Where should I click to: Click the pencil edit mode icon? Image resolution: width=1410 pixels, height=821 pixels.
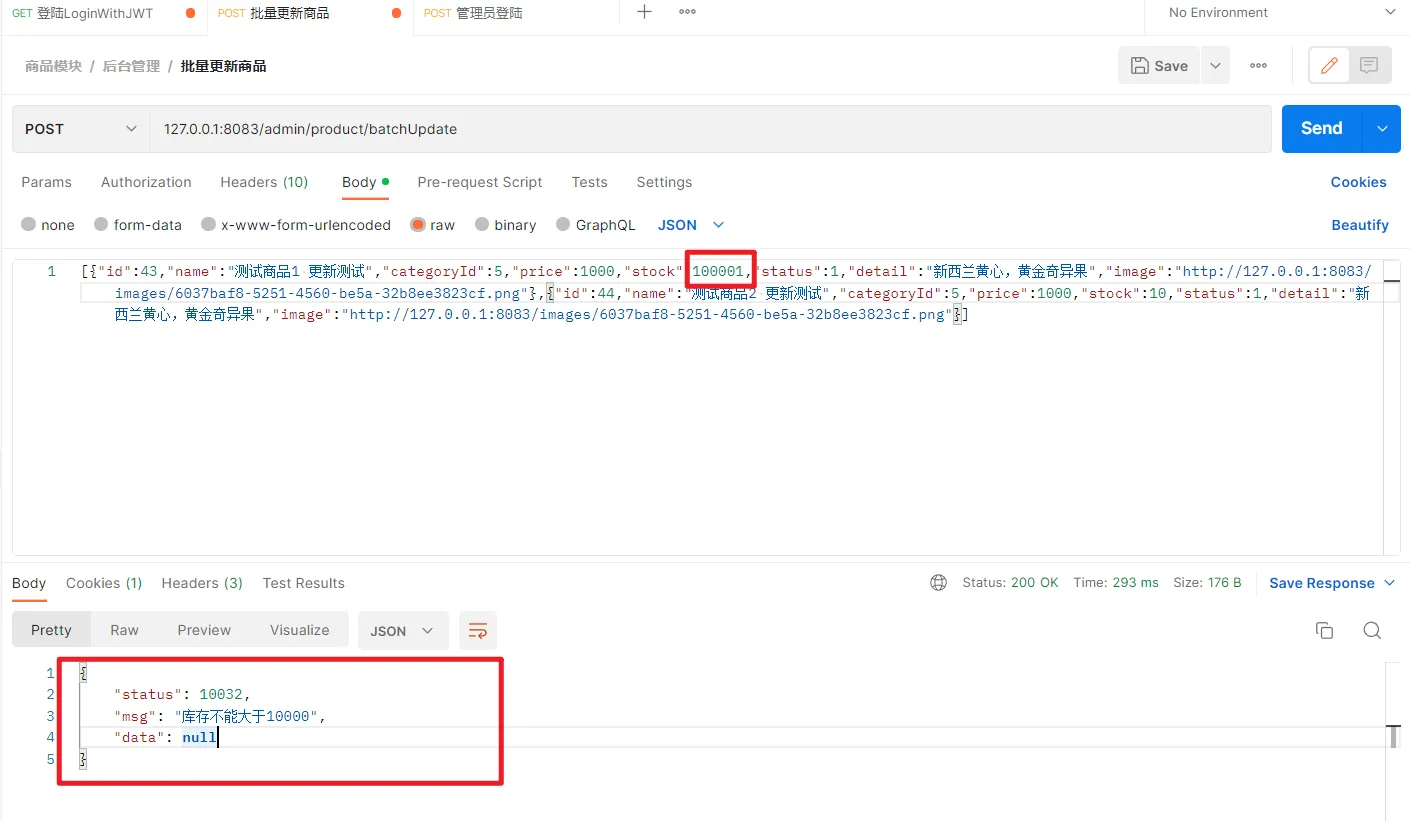coord(1329,66)
